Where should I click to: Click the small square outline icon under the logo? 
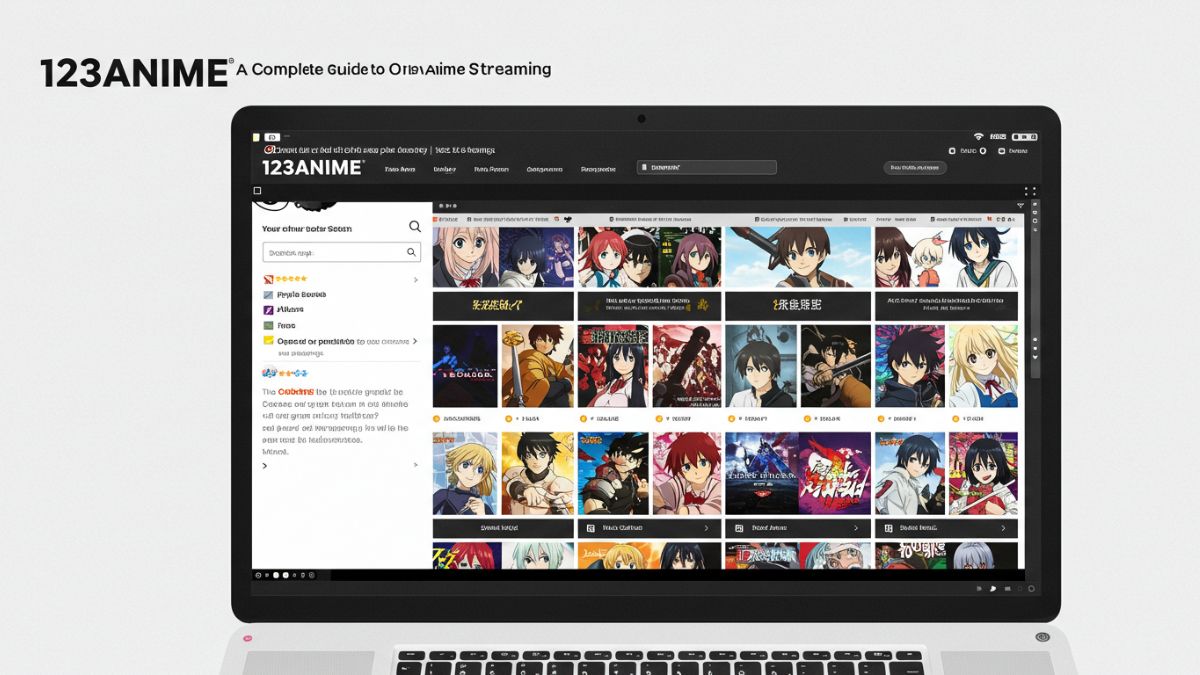pos(257,190)
